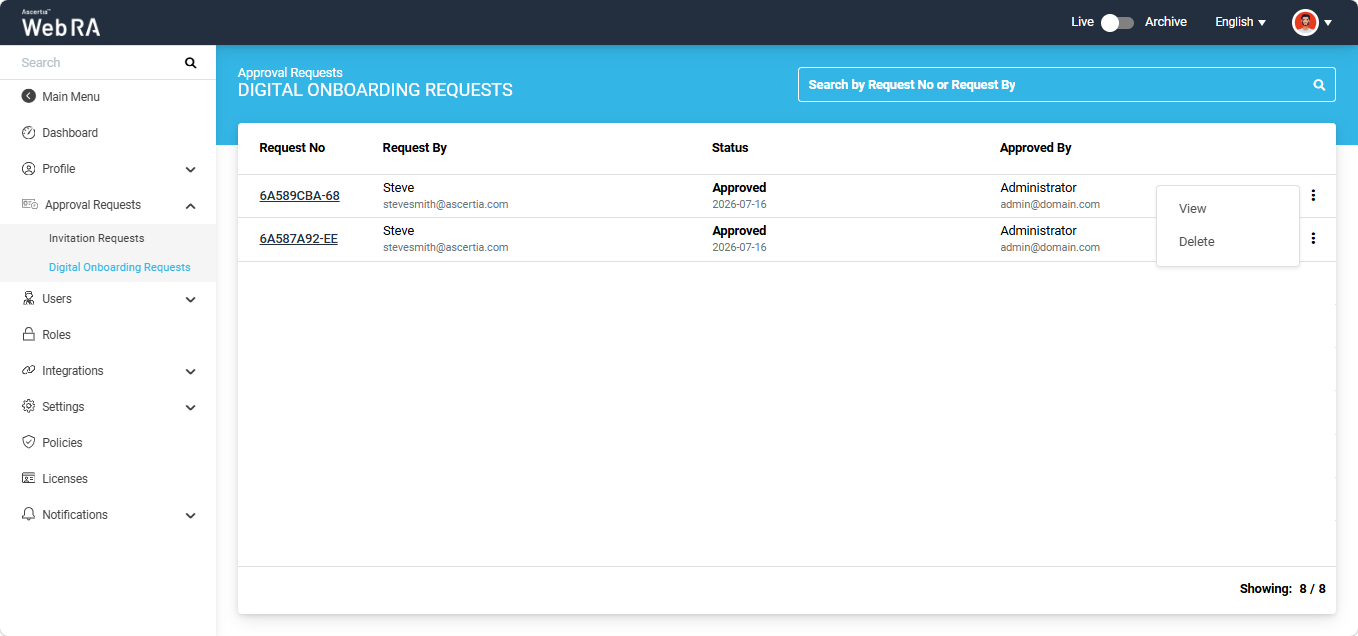Open request link 6A589CBA-68

pyautogui.click(x=299, y=196)
